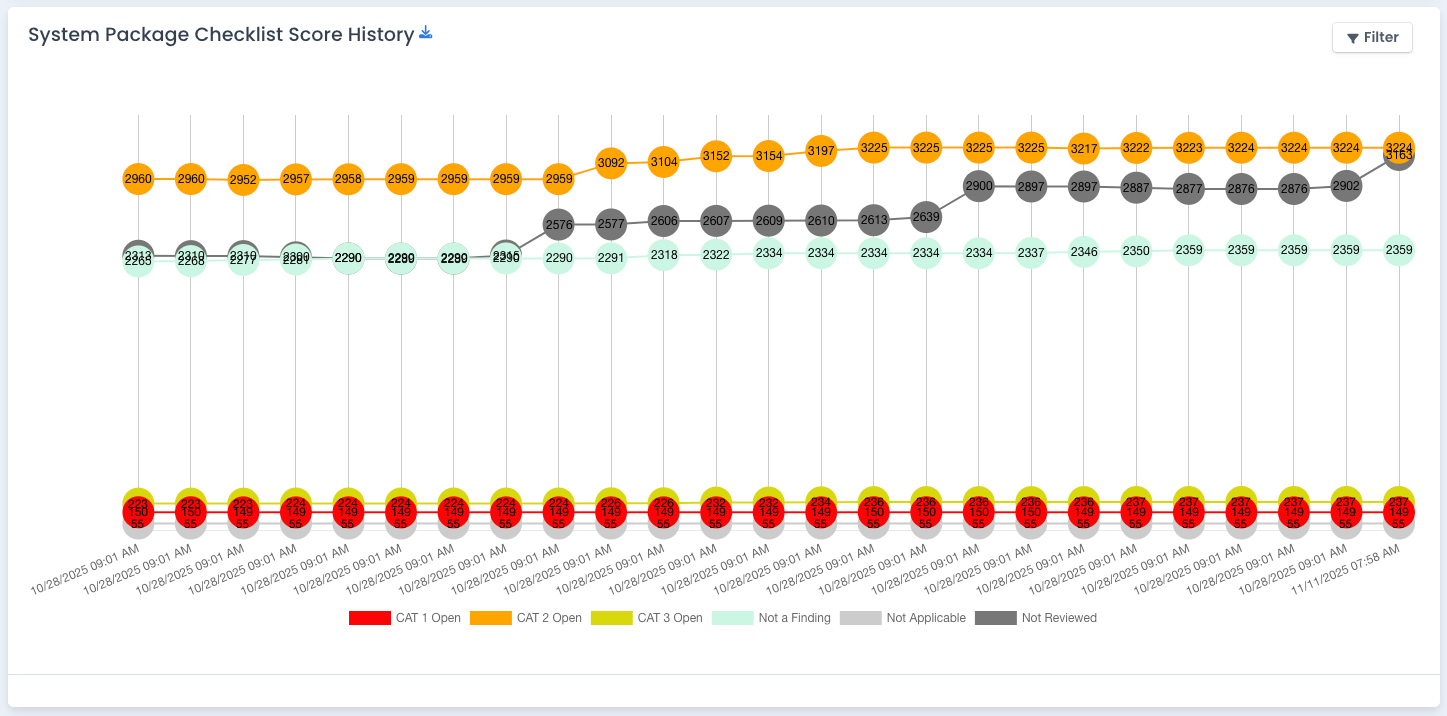Hide the CAT 2 Open series via legend
The image size is (1447, 716).
coord(526,618)
